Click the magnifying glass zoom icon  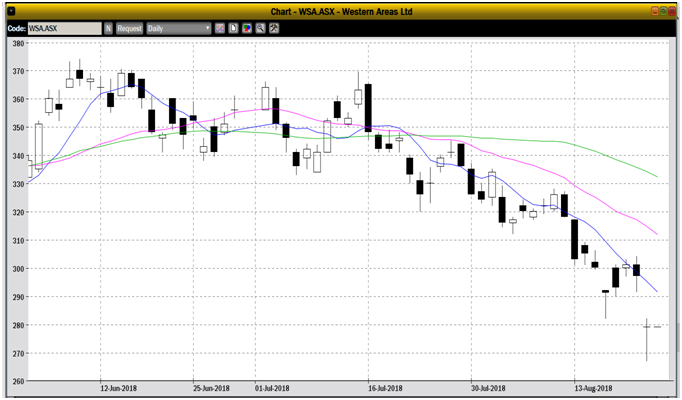pyautogui.click(x=261, y=29)
